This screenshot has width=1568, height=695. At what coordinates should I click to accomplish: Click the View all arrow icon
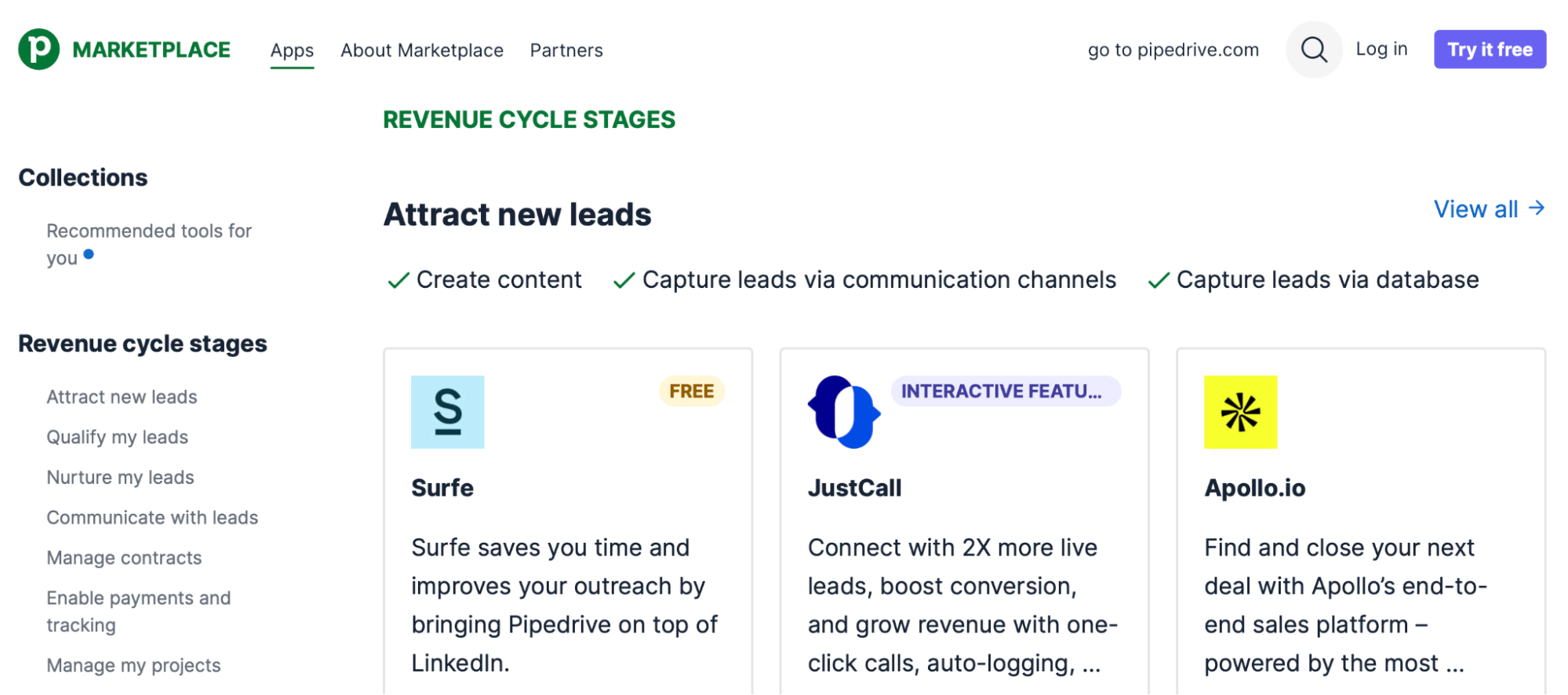point(1536,208)
